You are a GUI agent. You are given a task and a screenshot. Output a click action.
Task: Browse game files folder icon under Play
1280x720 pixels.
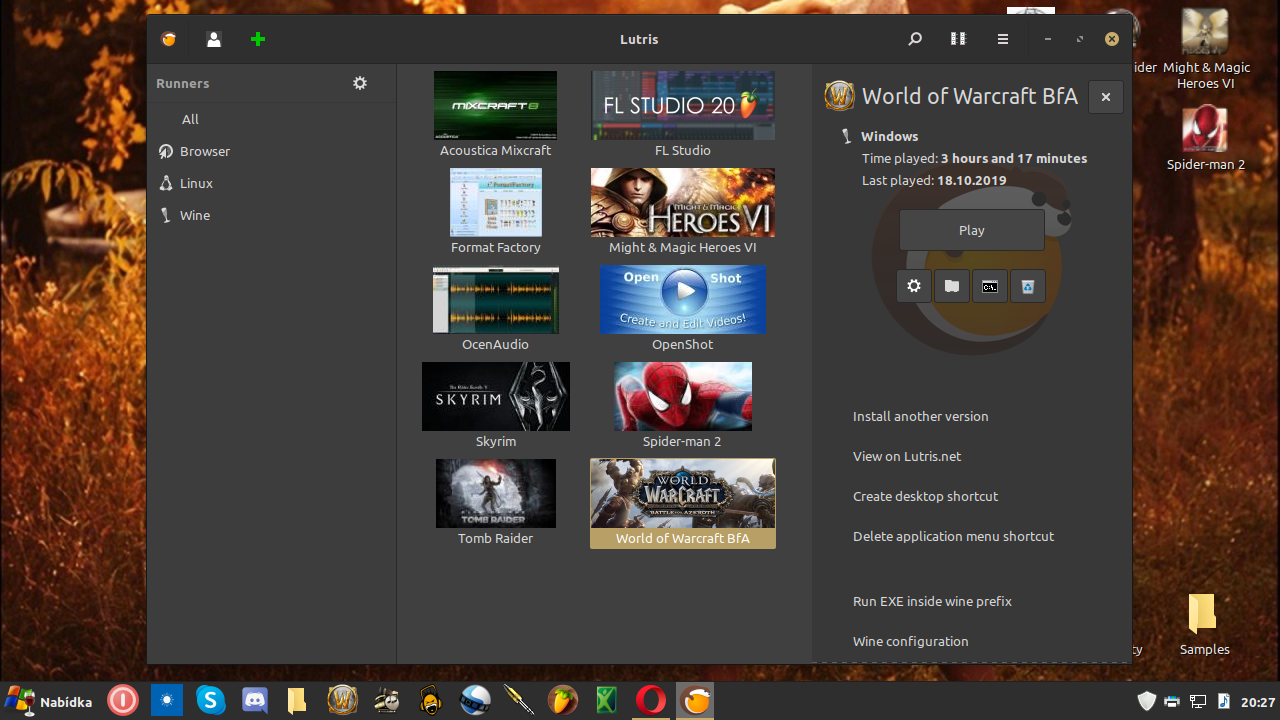click(x=952, y=286)
